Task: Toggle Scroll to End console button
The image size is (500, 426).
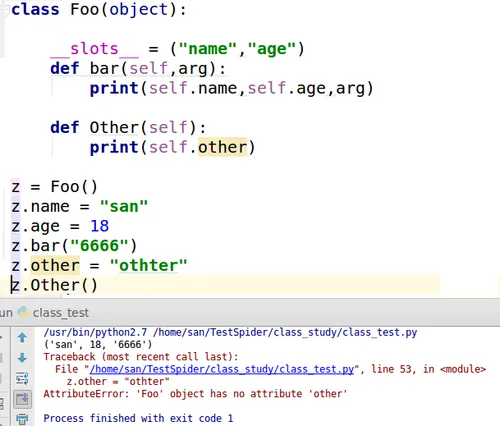Action: coord(22,399)
